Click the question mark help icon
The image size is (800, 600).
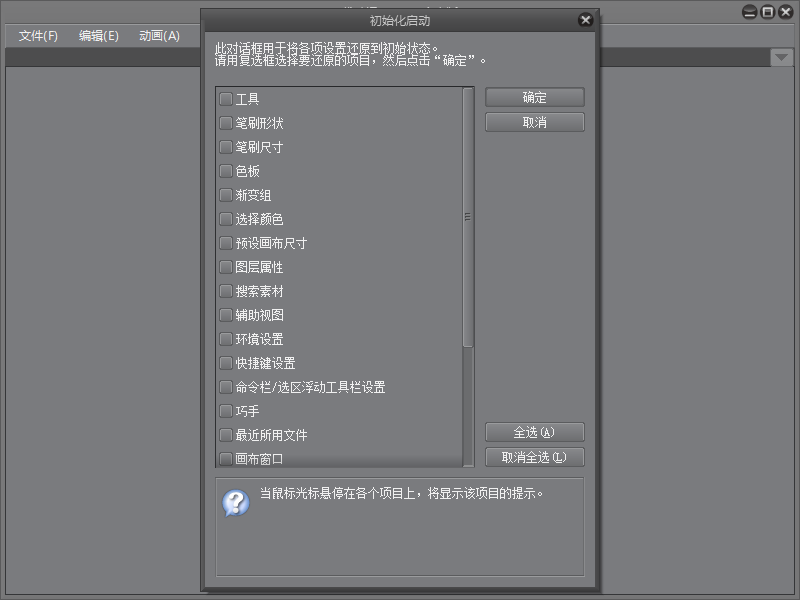(x=235, y=503)
